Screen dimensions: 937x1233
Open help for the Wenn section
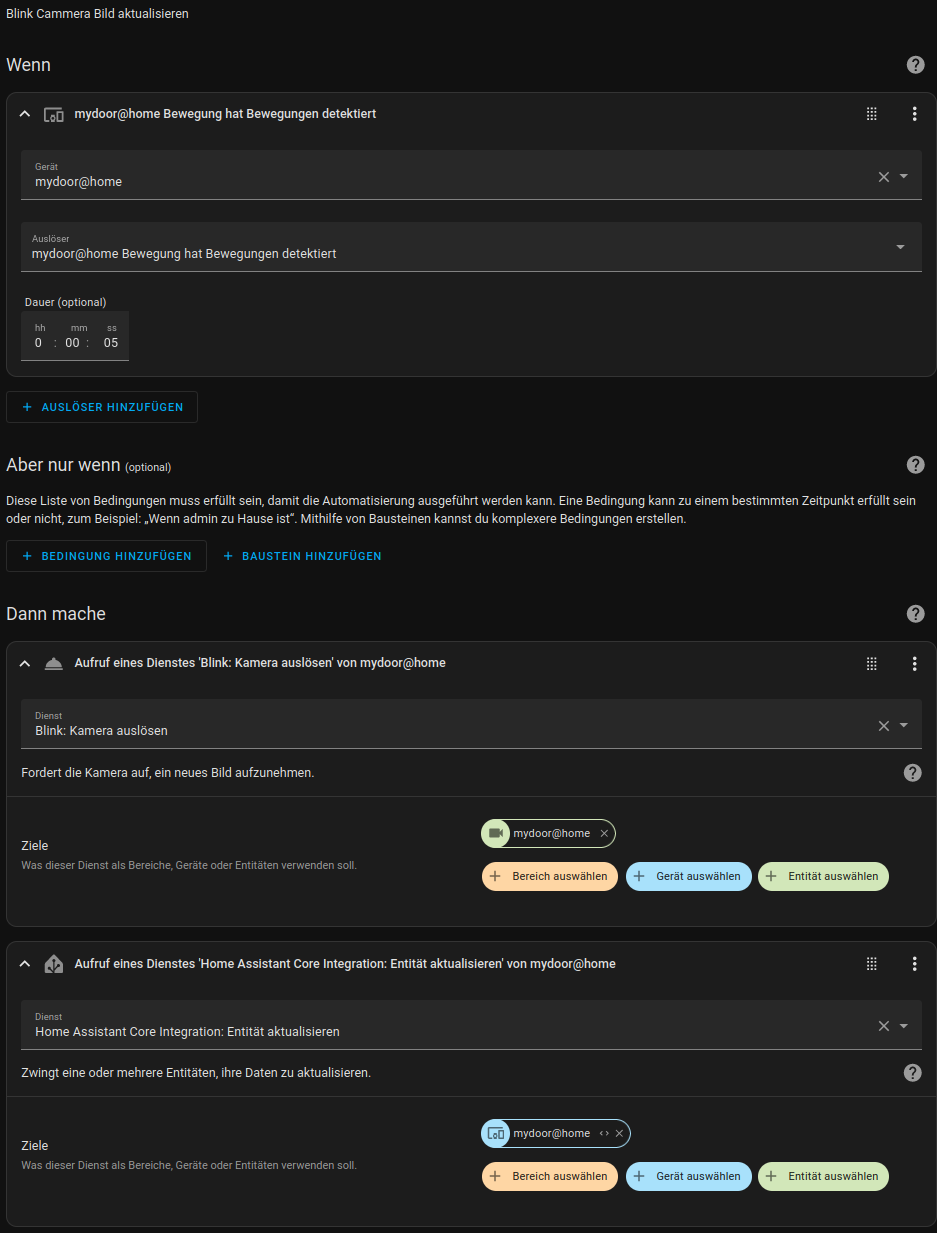pos(915,65)
